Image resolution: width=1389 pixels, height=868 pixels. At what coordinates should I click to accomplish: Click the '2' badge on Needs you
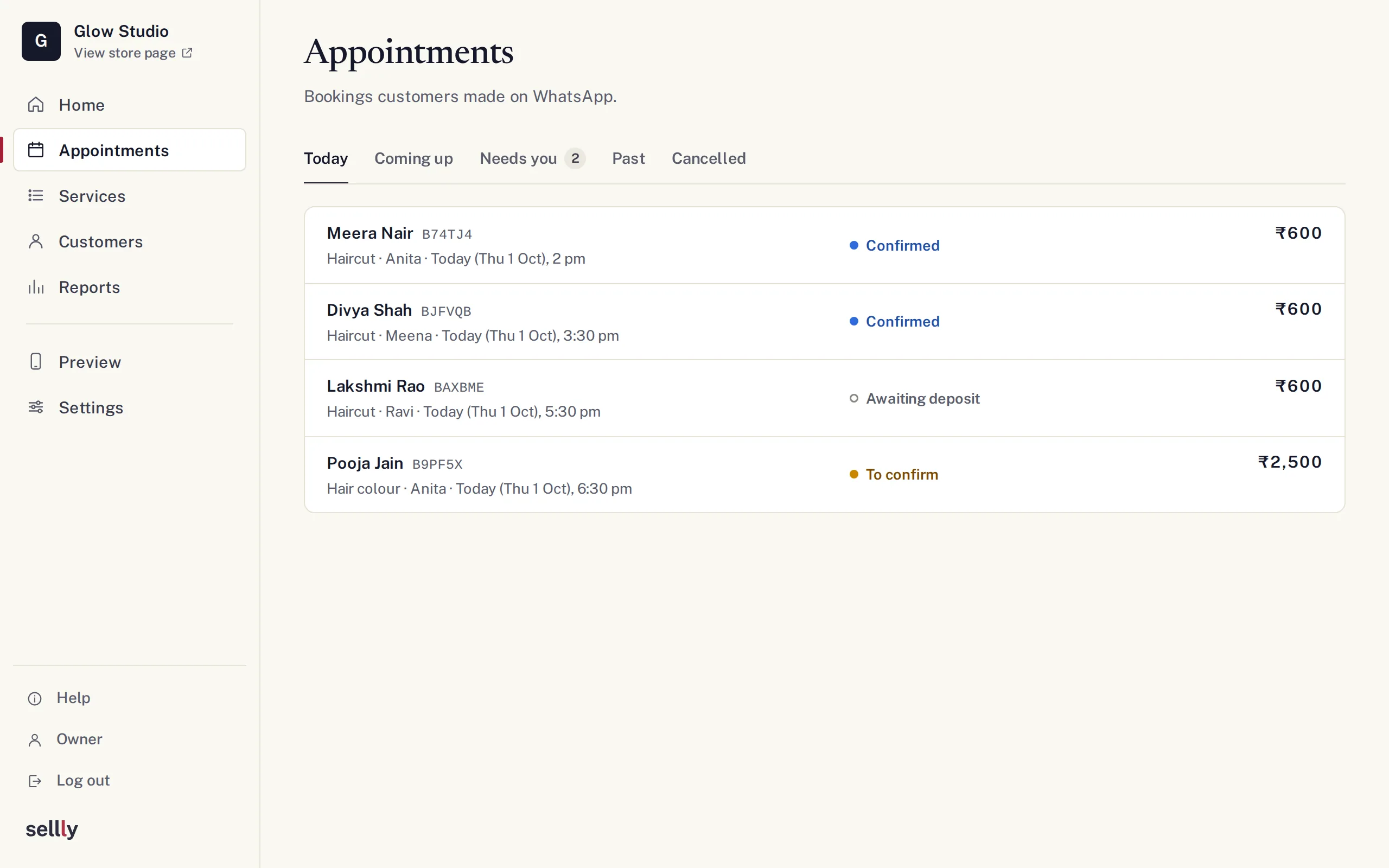pyautogui.click(x=575, y=158)
